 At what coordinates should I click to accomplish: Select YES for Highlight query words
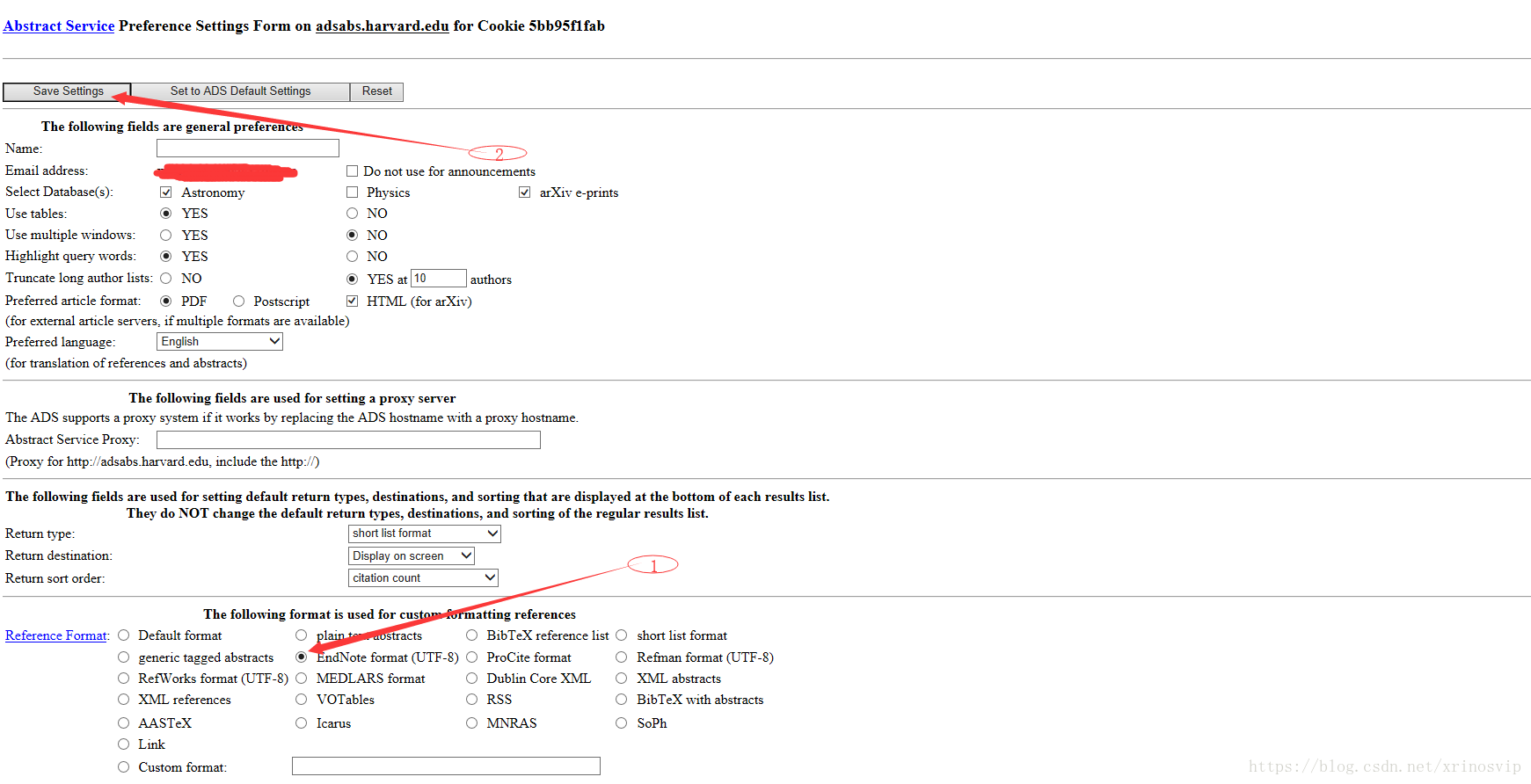(165, 257)
